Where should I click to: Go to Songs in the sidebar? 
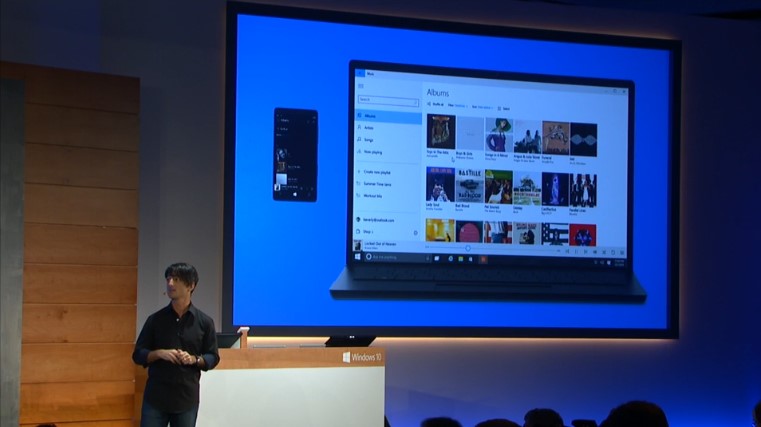coord(369,140)
